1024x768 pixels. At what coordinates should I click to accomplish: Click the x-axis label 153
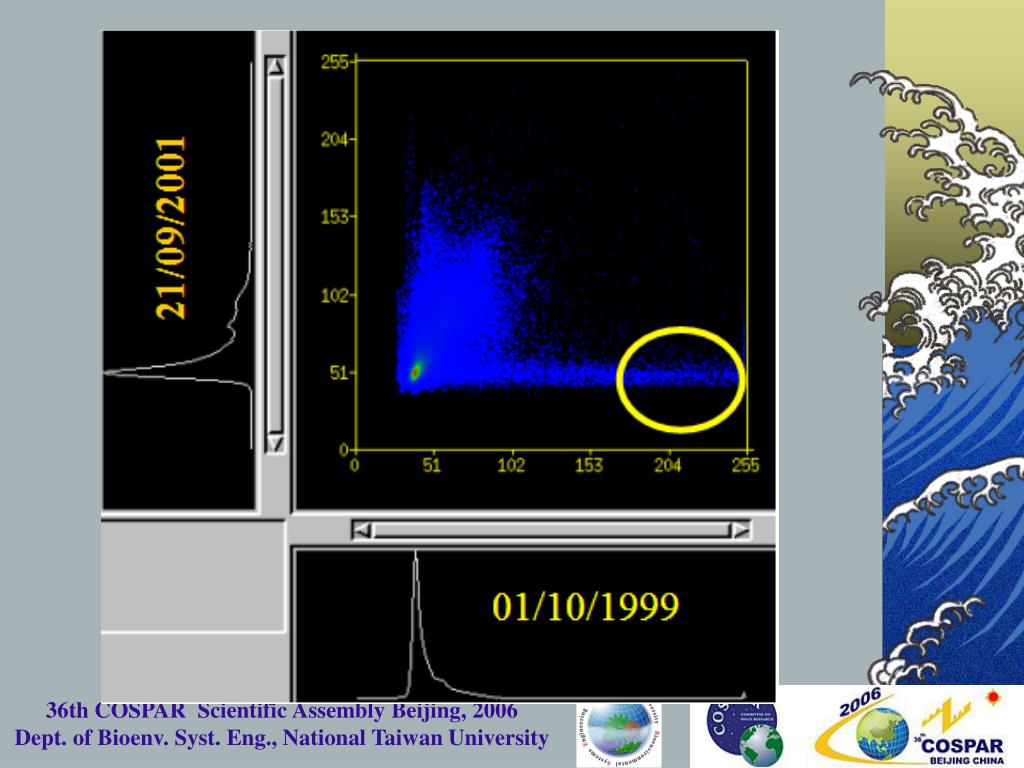coord(589,465)
